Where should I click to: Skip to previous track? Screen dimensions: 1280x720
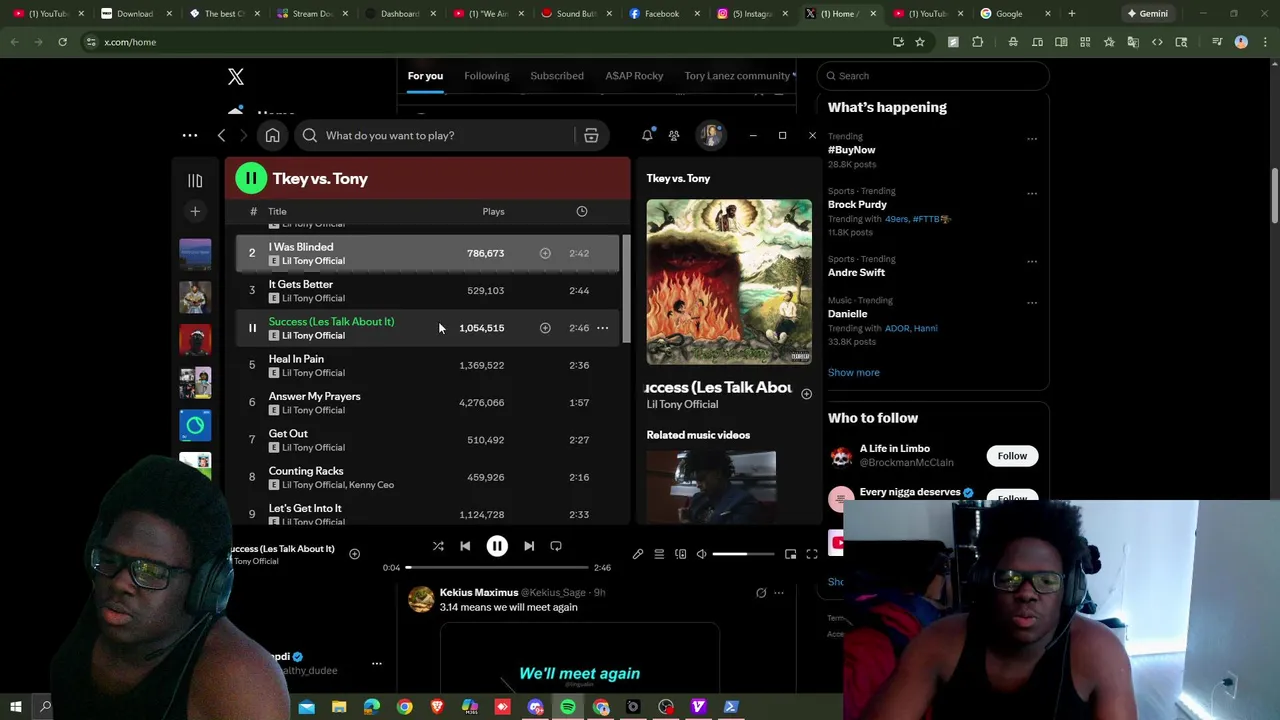coord(465,546)
